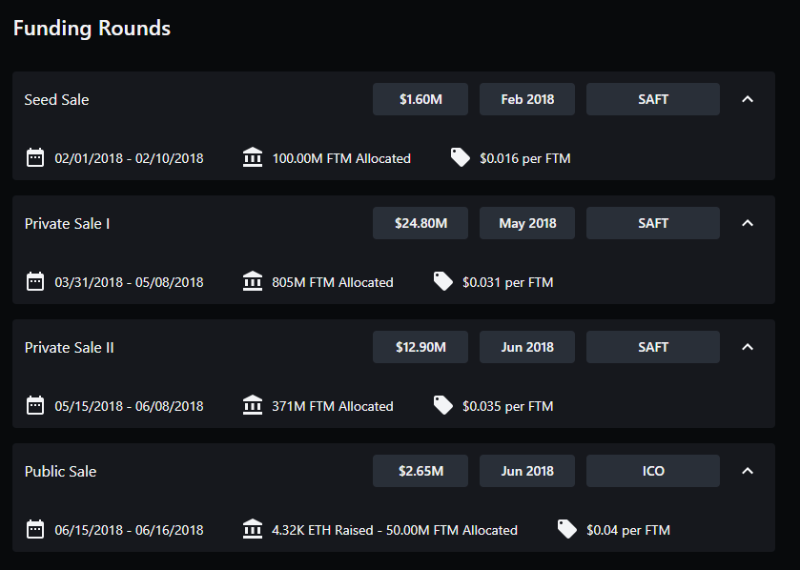Screen dimensions: 800x570
Task: Click the Feb 2018 date badge
Action: click(x=527, y=99)
